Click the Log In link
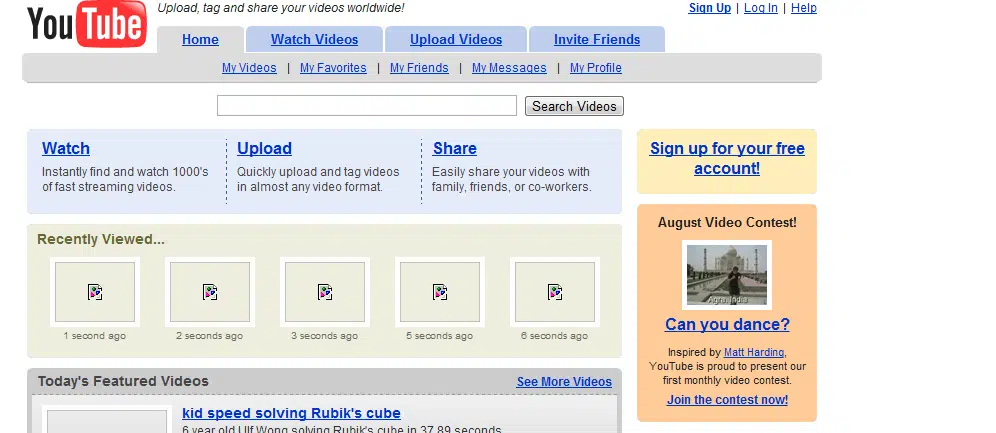The image size is (996, 433). [x=760, y=8]
